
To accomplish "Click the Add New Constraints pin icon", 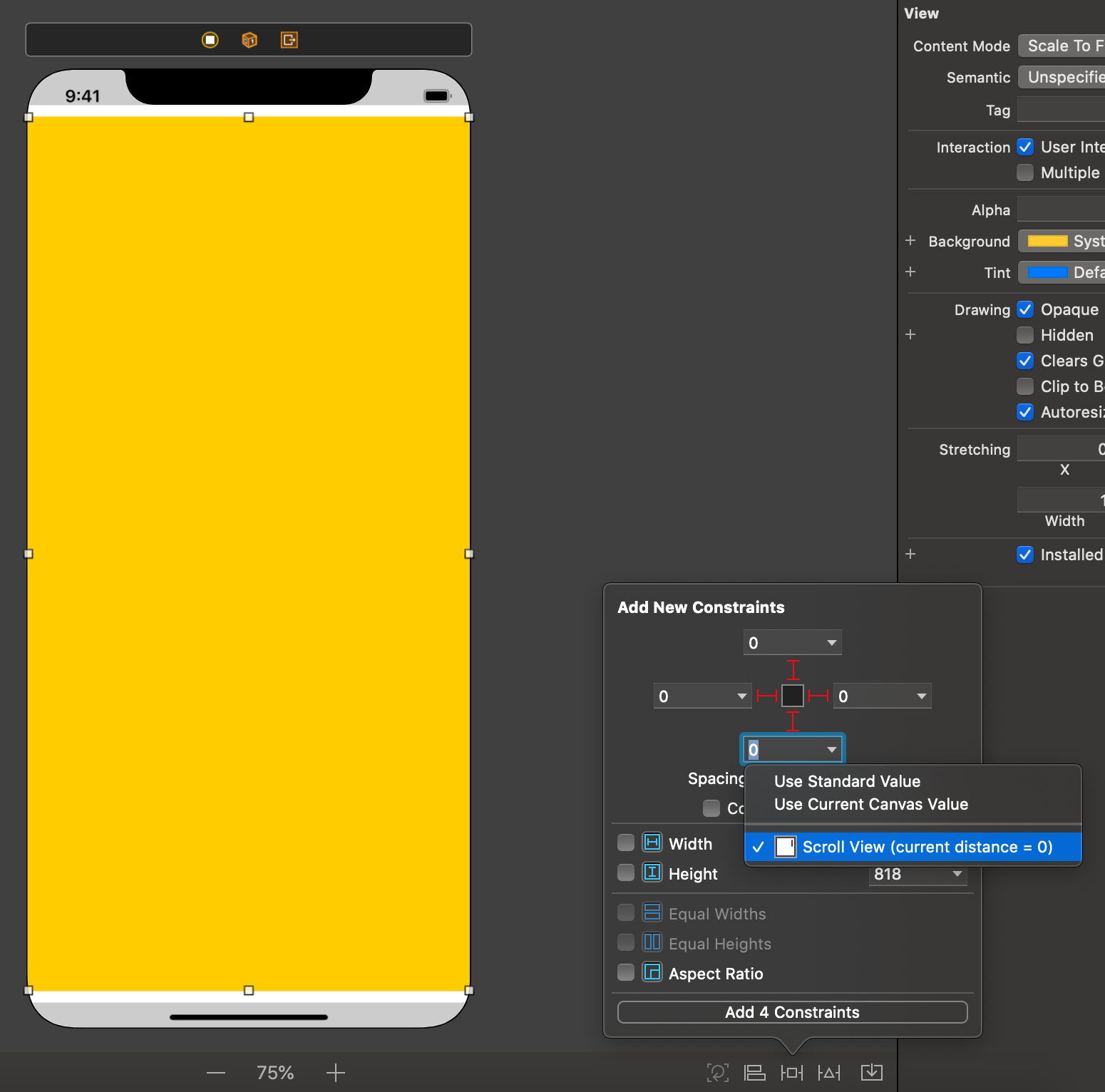I will 793,1072.
